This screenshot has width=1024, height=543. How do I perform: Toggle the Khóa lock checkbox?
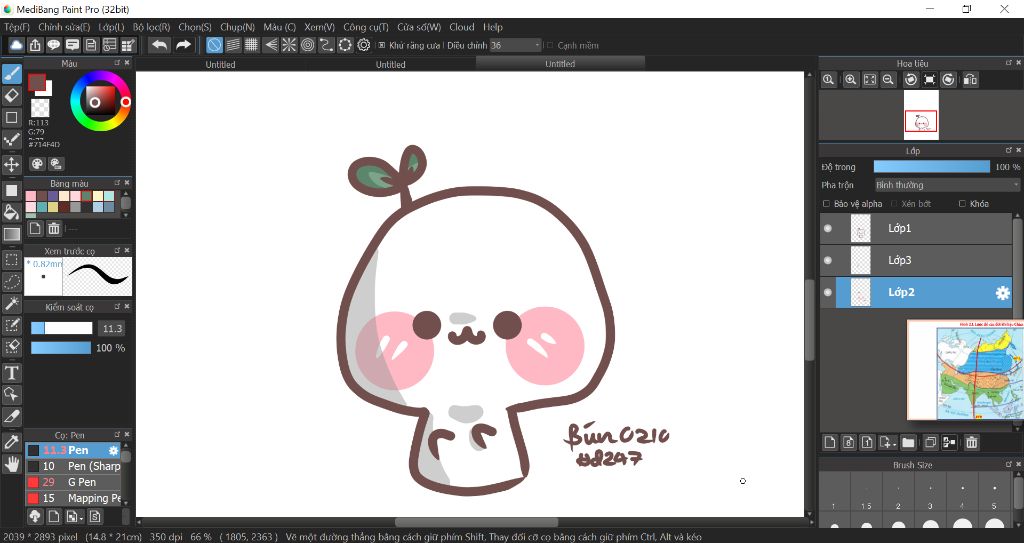pyautogui.click(x=962, y=204)
